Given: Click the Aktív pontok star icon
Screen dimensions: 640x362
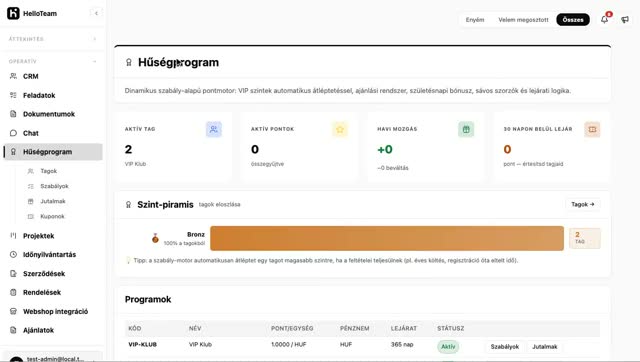Looking at the screenshot, I should coord(340,129).
